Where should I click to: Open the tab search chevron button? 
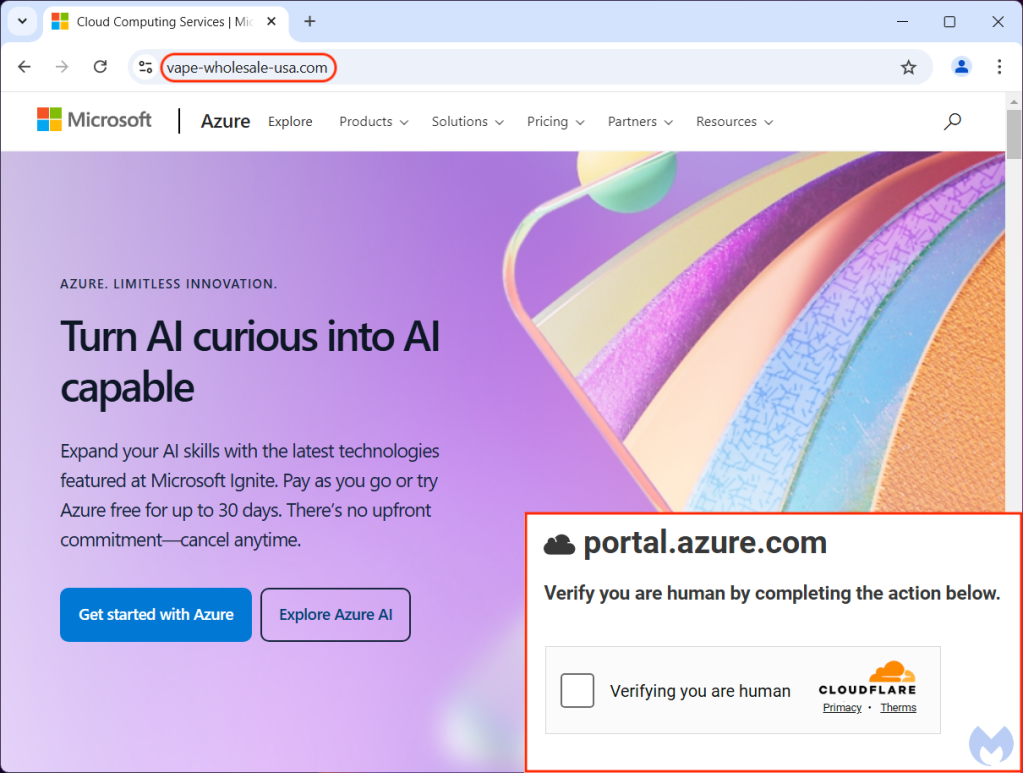coord(21,21)
